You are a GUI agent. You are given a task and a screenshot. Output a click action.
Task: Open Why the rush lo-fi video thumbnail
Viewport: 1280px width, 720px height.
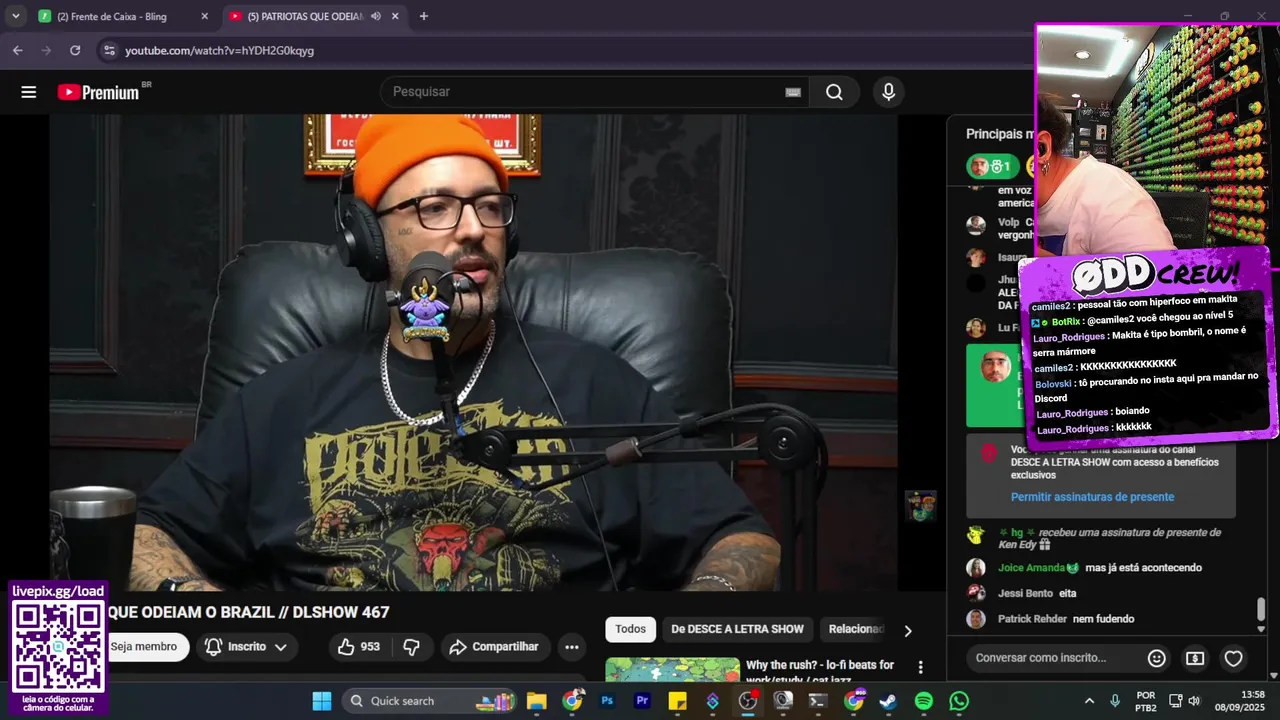click(672, 669)
